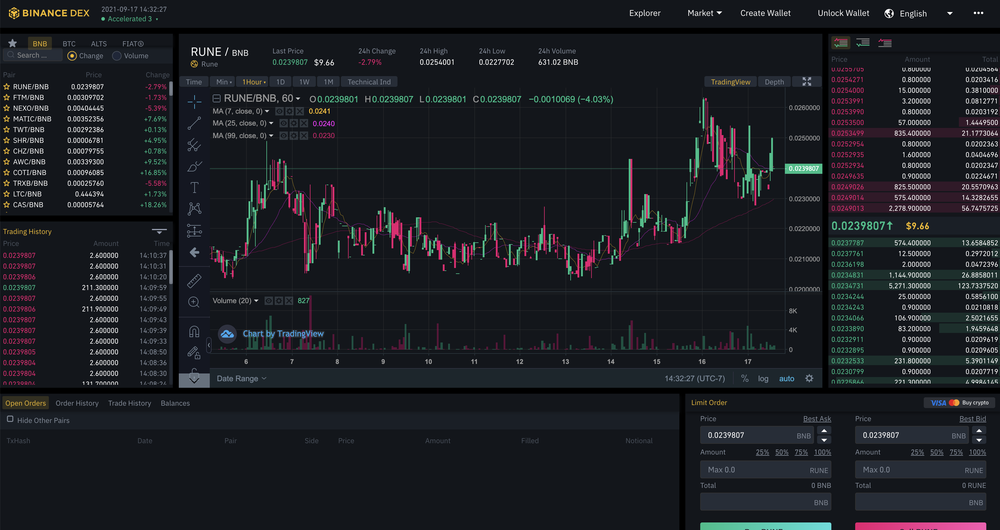Open the Explorer link
Screen dimensions: 1000x530
point(645,13)
